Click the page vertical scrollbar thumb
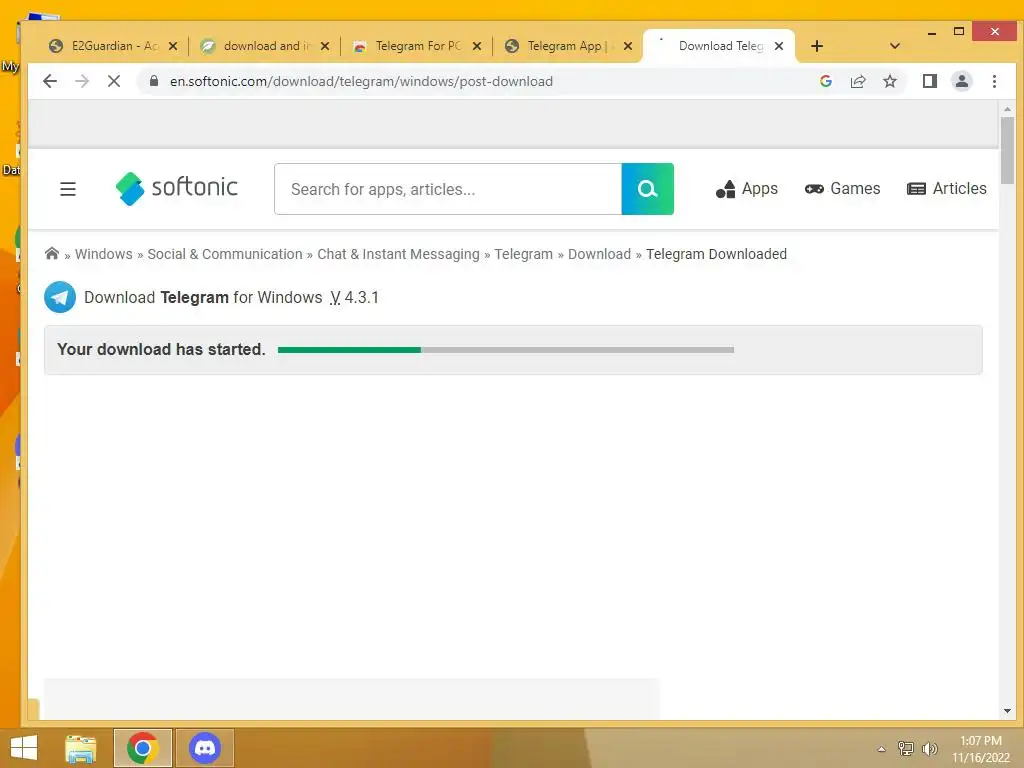This screenshot has height=768, width=1024. pos(1007,150)
